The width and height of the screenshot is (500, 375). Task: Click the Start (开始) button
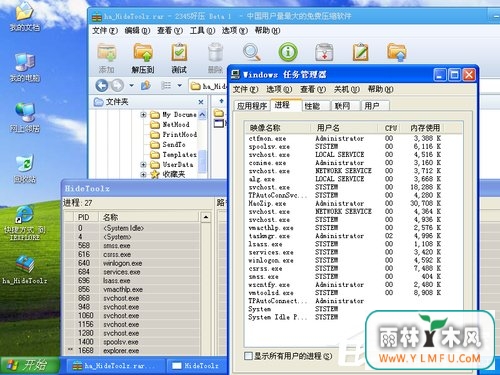tap(30, 365)
